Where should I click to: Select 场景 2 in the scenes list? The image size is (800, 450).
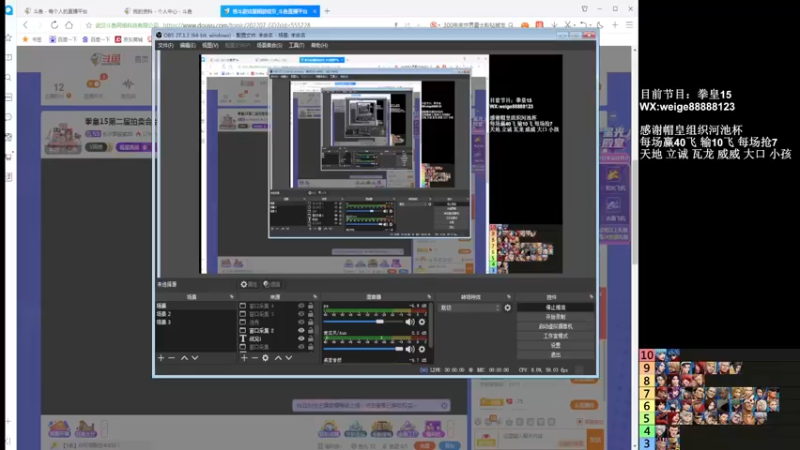196,314
